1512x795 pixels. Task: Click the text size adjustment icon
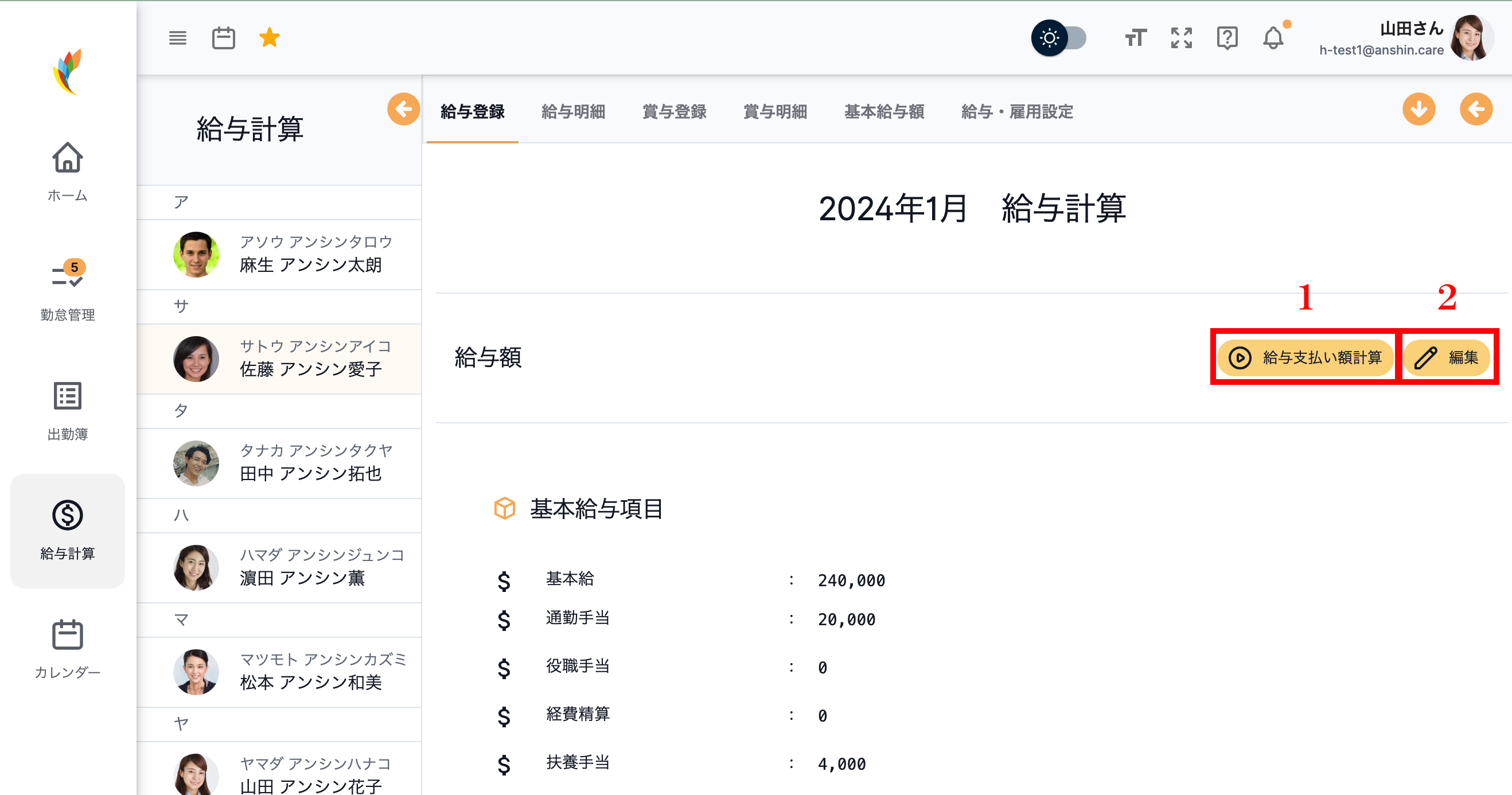(1135, 38)
